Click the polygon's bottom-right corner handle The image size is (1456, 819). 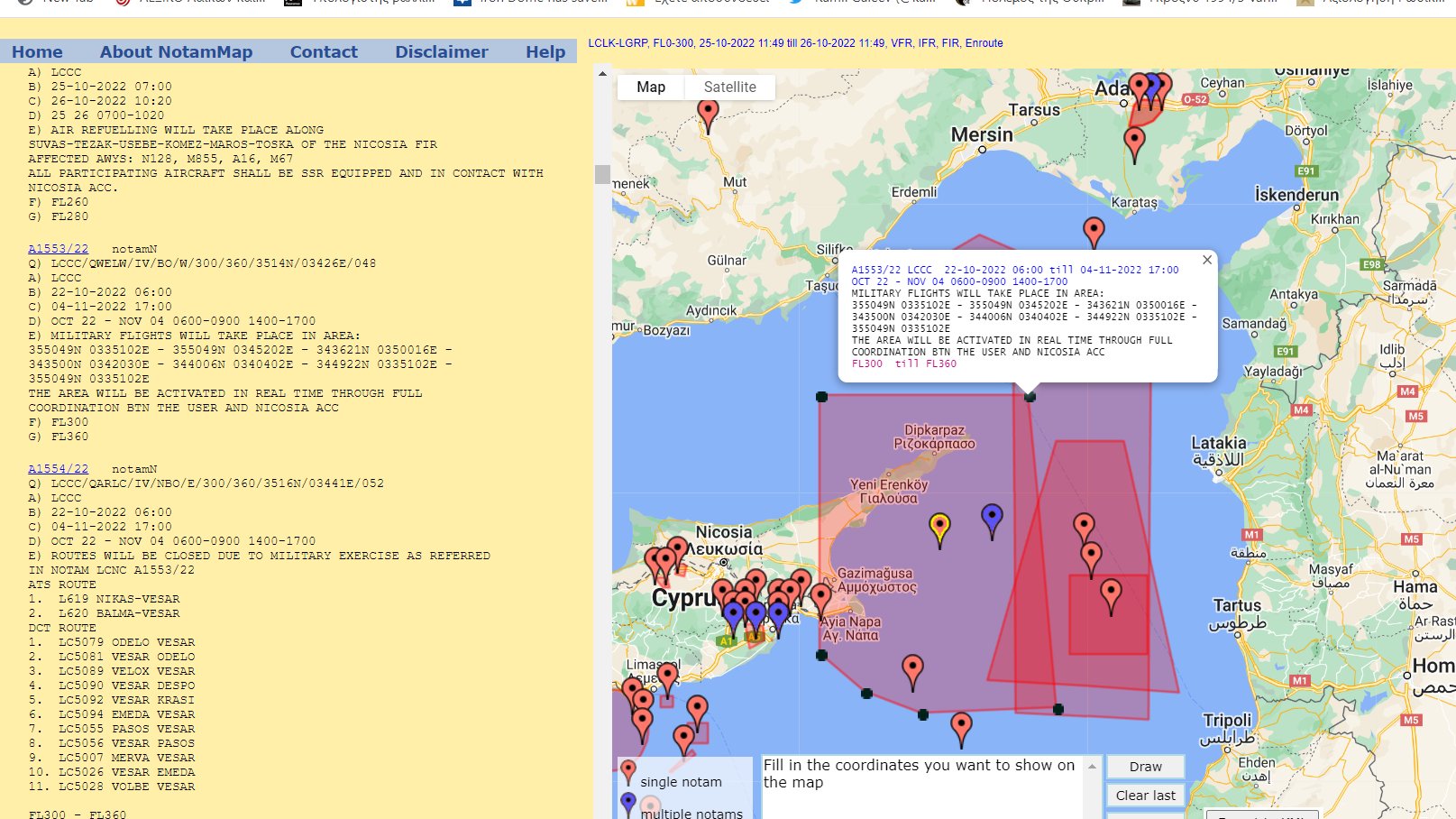(x=1058, y=709)
